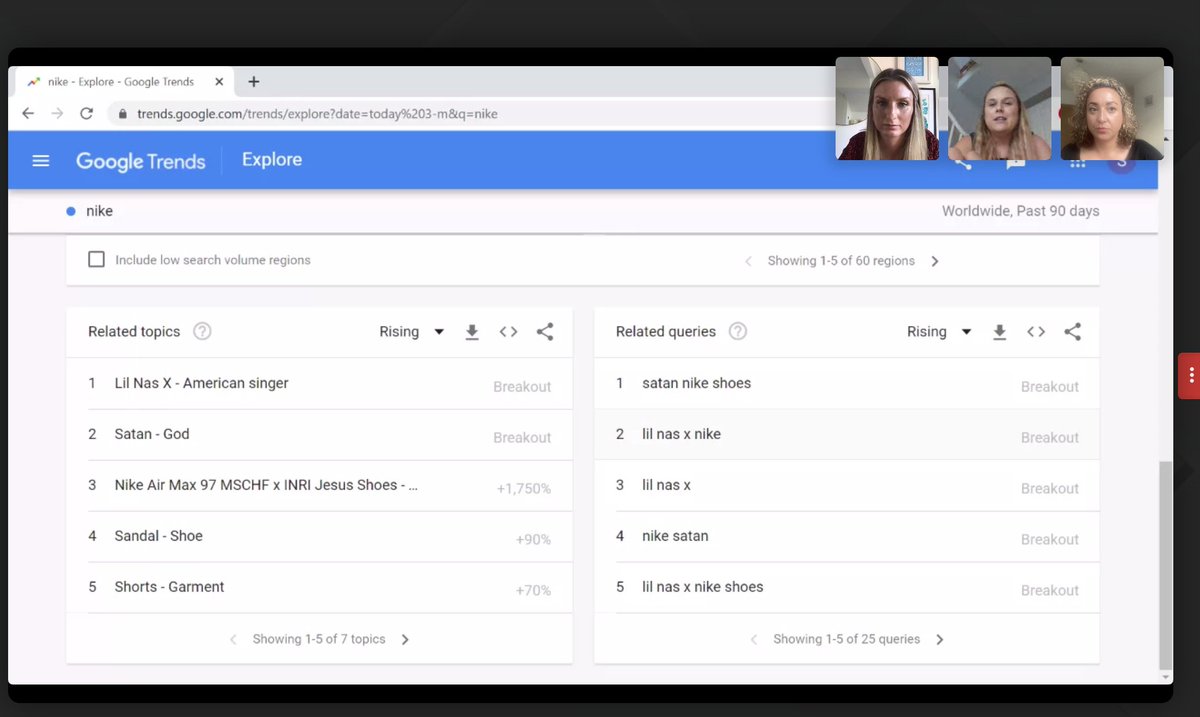
Task: Click the nike search term chip
Action: tap(90, 211)
